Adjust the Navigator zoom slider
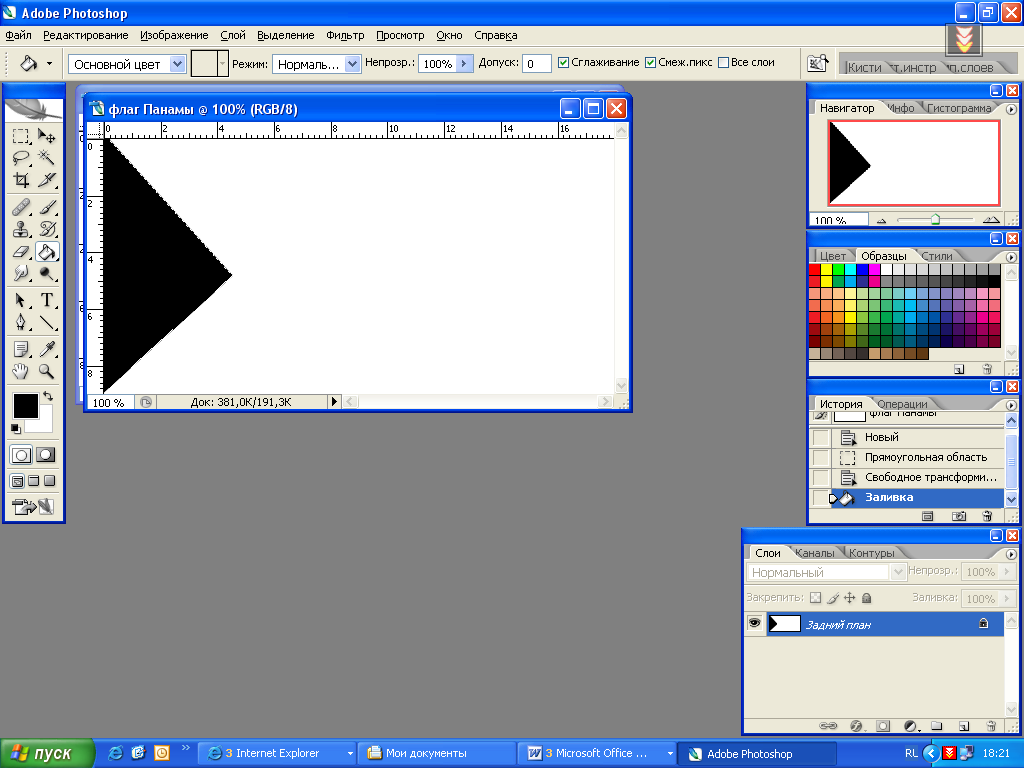Viewport: 1024px width, 768px height. [x=935, y=219]
